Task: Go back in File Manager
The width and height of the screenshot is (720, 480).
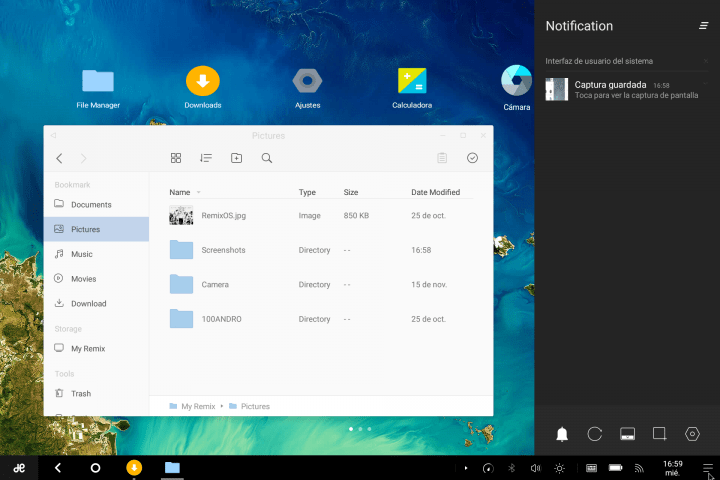Action: click(x=59, y=158)
